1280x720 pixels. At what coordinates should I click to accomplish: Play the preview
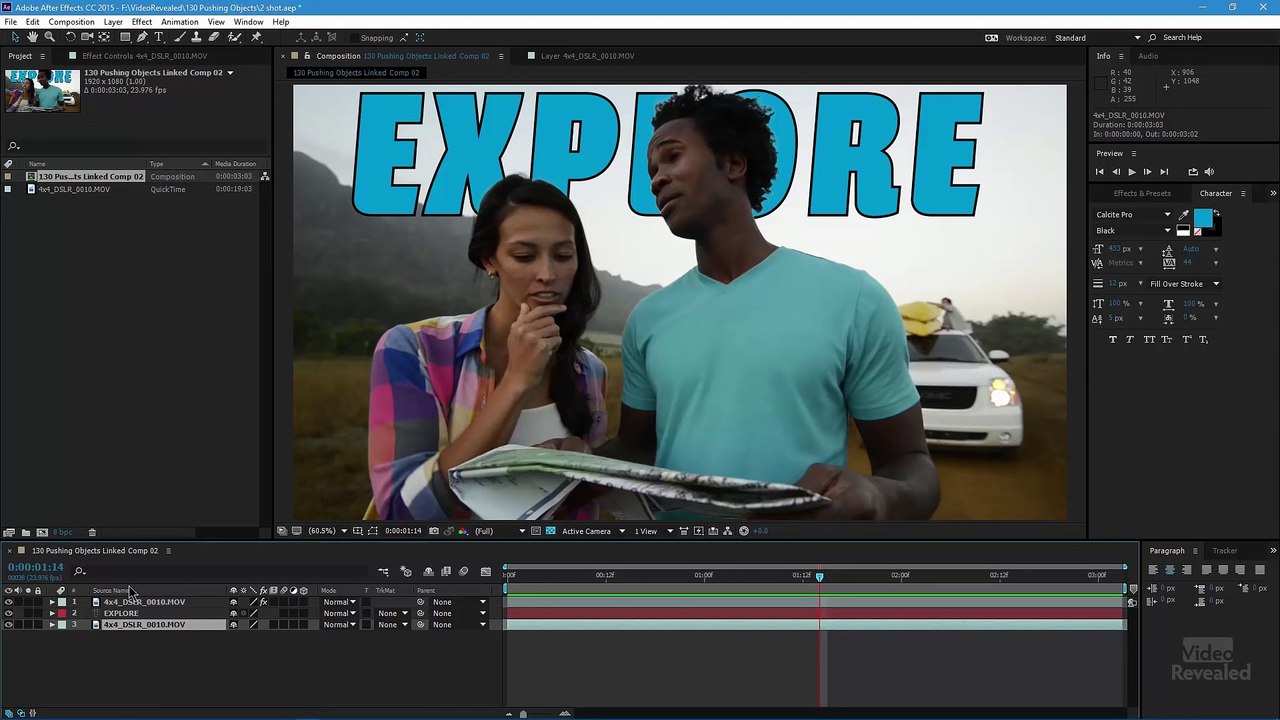1131,172
